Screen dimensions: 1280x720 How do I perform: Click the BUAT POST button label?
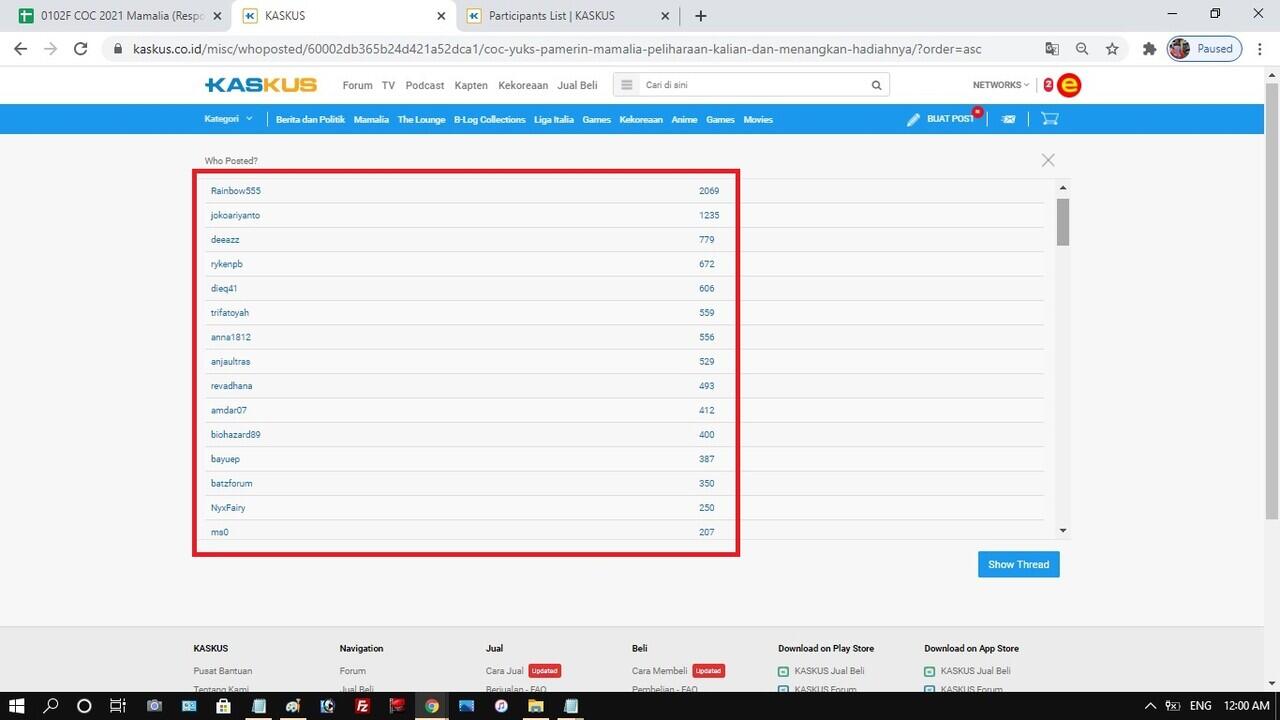[x=950, y=119]
